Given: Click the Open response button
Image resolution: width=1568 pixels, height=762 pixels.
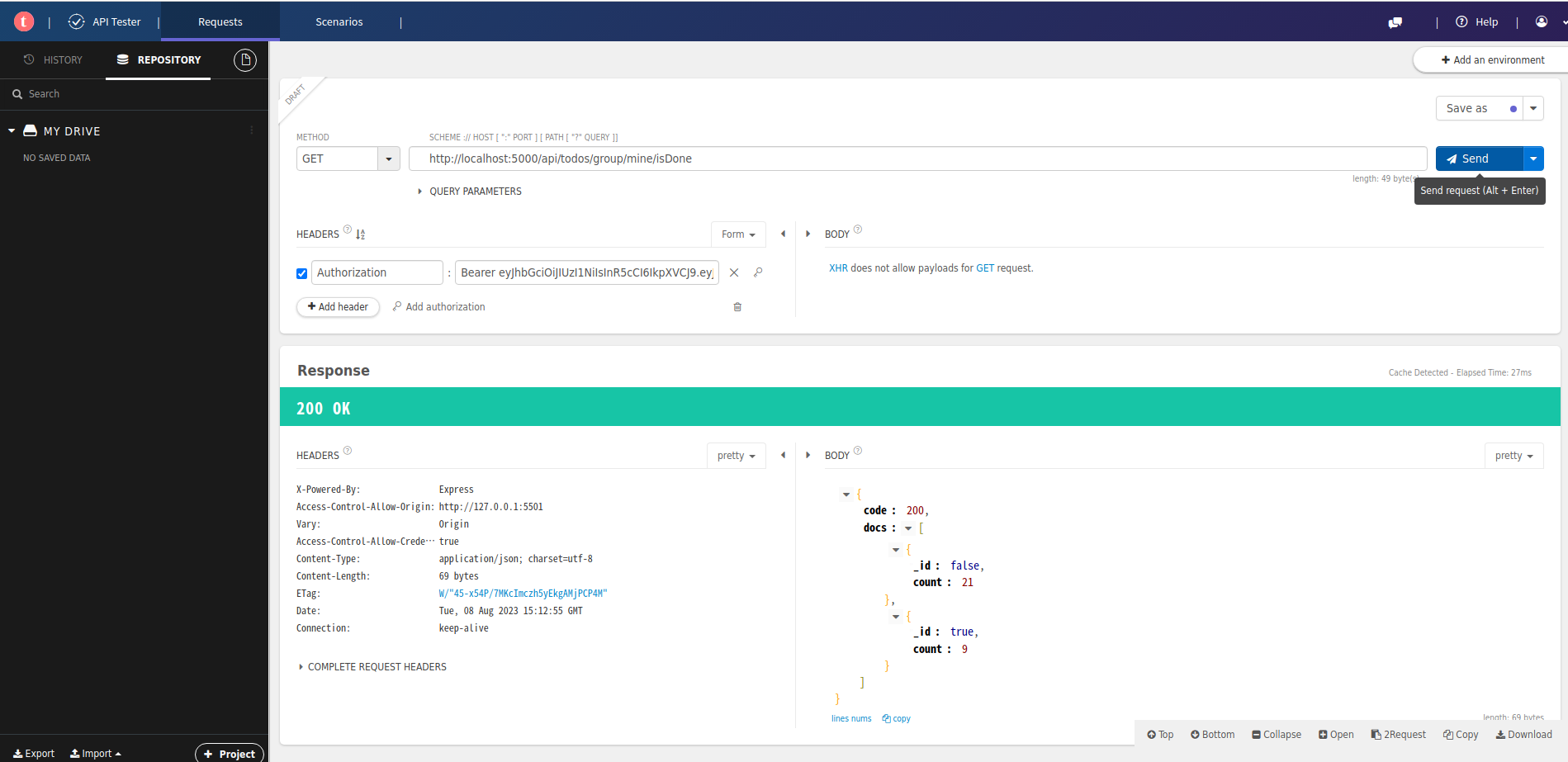Looking at the screenshot, I should point(1336,735).
